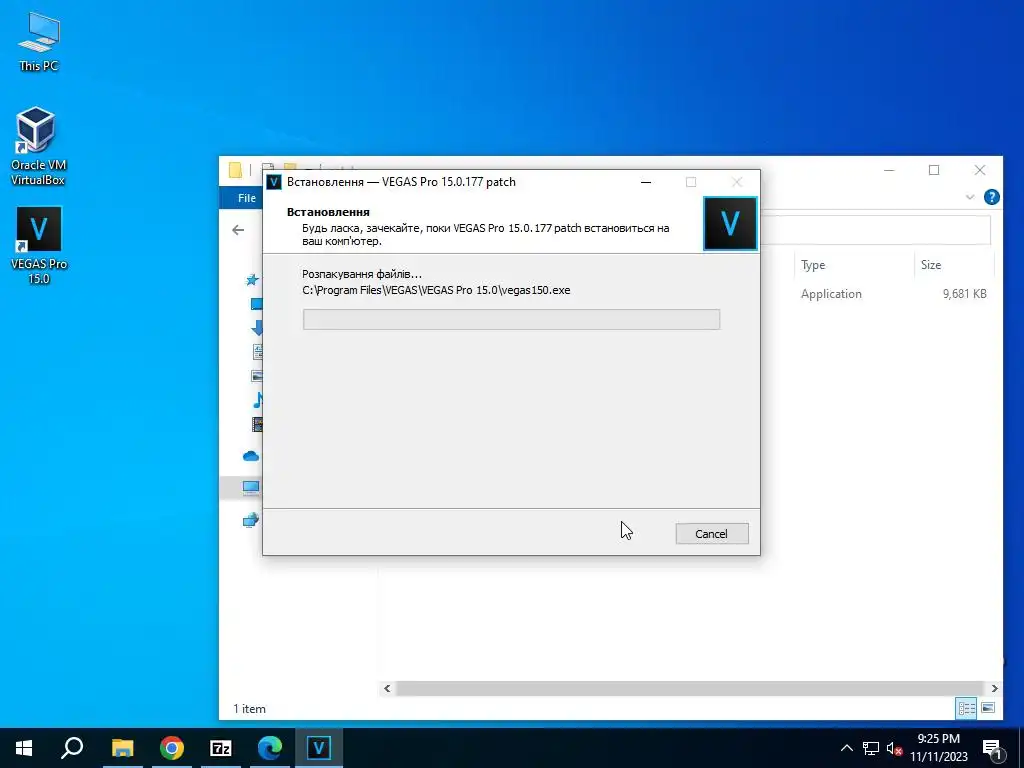Open taskbar Search
The width and height of the screenshot is (1024, 768).
coord(72,748)
